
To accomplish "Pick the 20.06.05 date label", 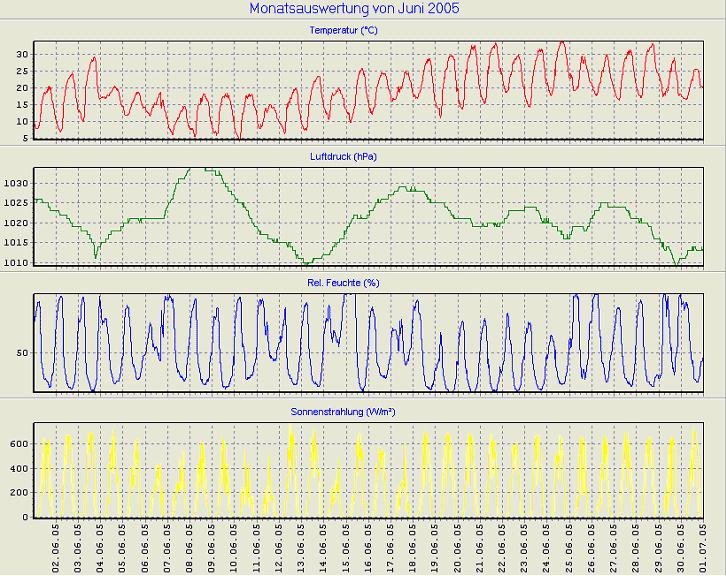I will pos(458,546).
